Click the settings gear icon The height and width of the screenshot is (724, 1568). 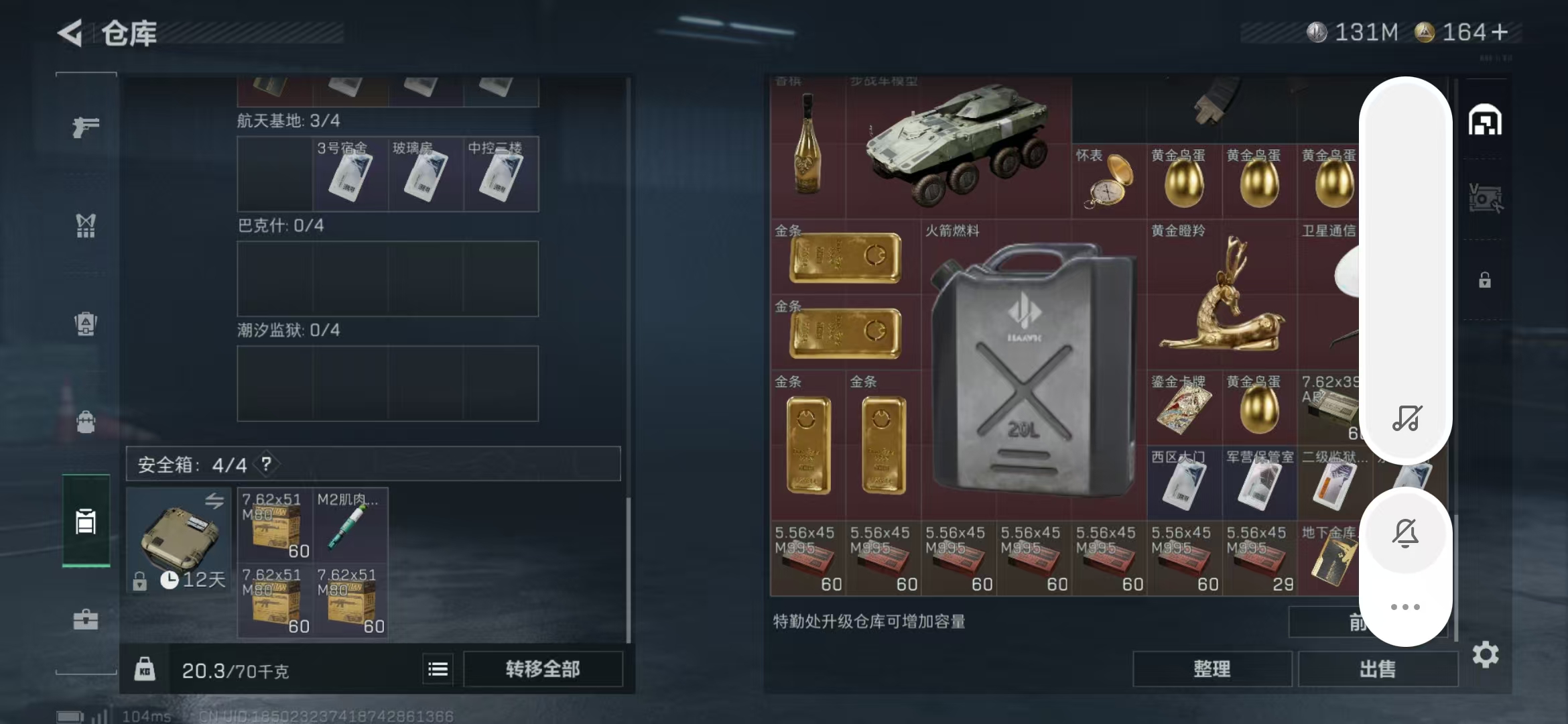[x=1485, y=654]
